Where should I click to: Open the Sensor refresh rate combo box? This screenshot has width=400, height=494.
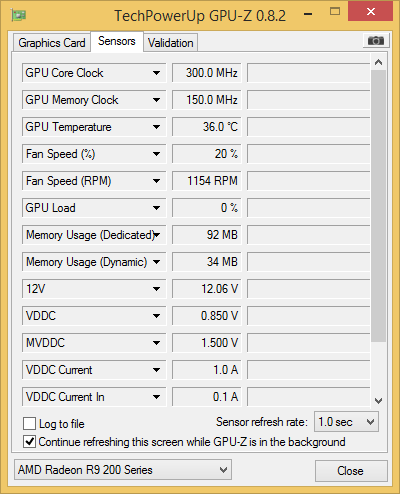point(346,422)
